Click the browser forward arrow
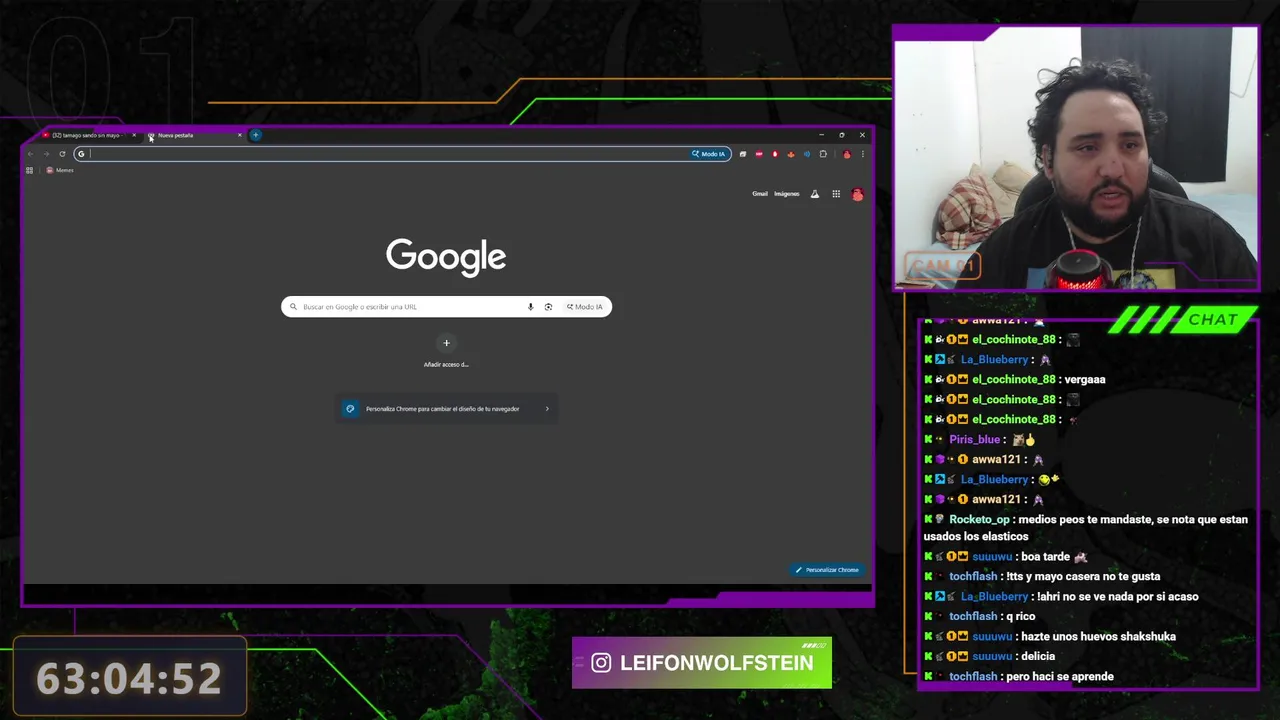Viewport: 1280px width, 720px height. [x=46, y=154]
